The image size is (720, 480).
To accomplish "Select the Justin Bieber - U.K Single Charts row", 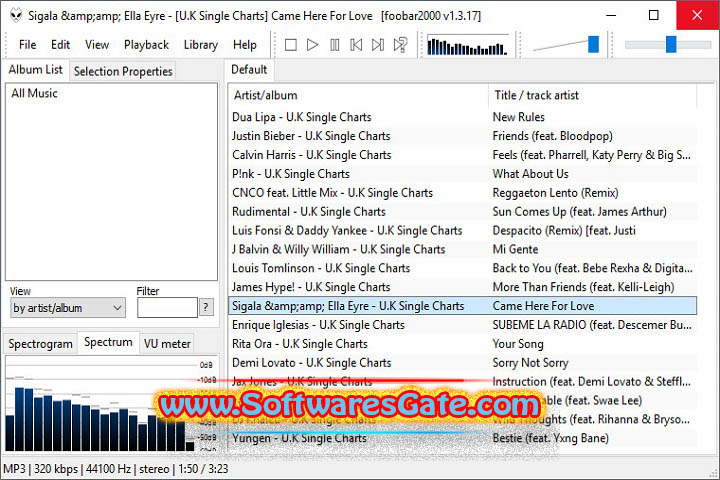I will [462, 136].
